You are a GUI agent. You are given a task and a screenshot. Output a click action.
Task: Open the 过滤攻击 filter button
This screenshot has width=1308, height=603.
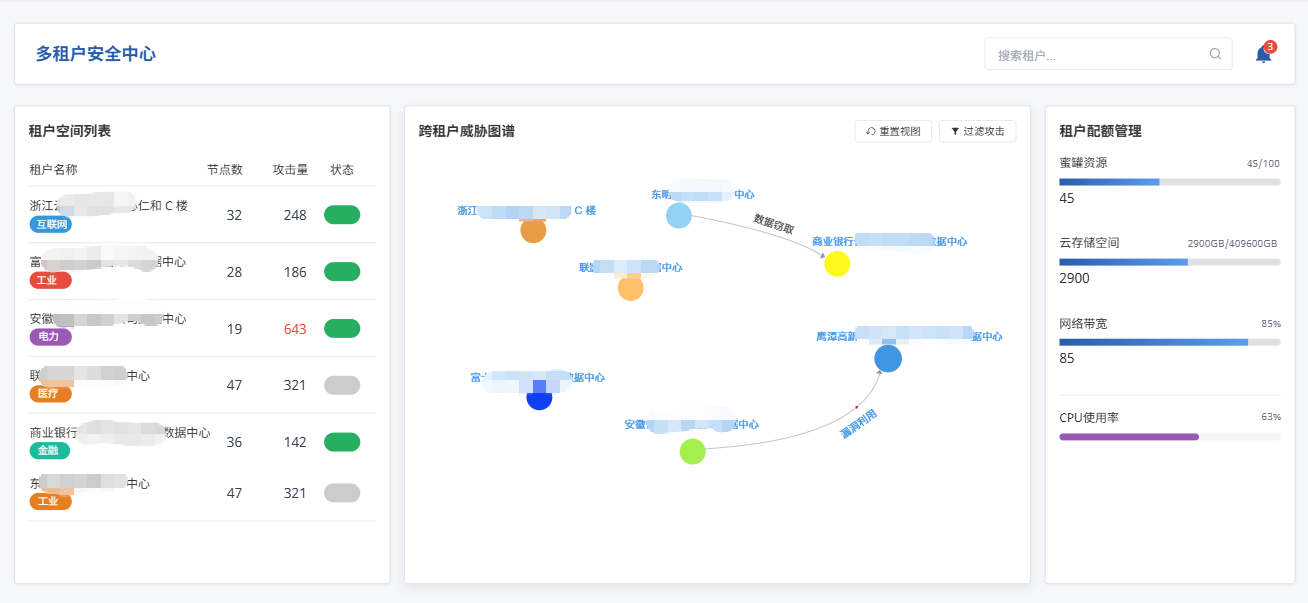977,132
